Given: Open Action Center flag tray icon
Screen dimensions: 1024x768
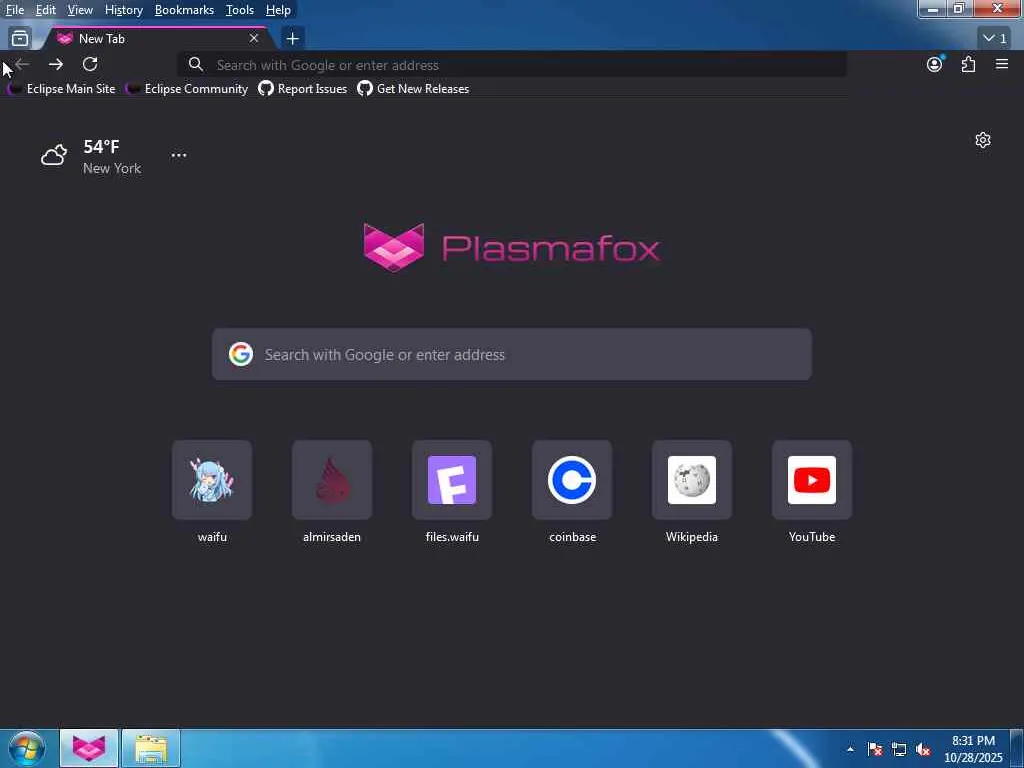Looking at the screenshot, I should [875, 749].
